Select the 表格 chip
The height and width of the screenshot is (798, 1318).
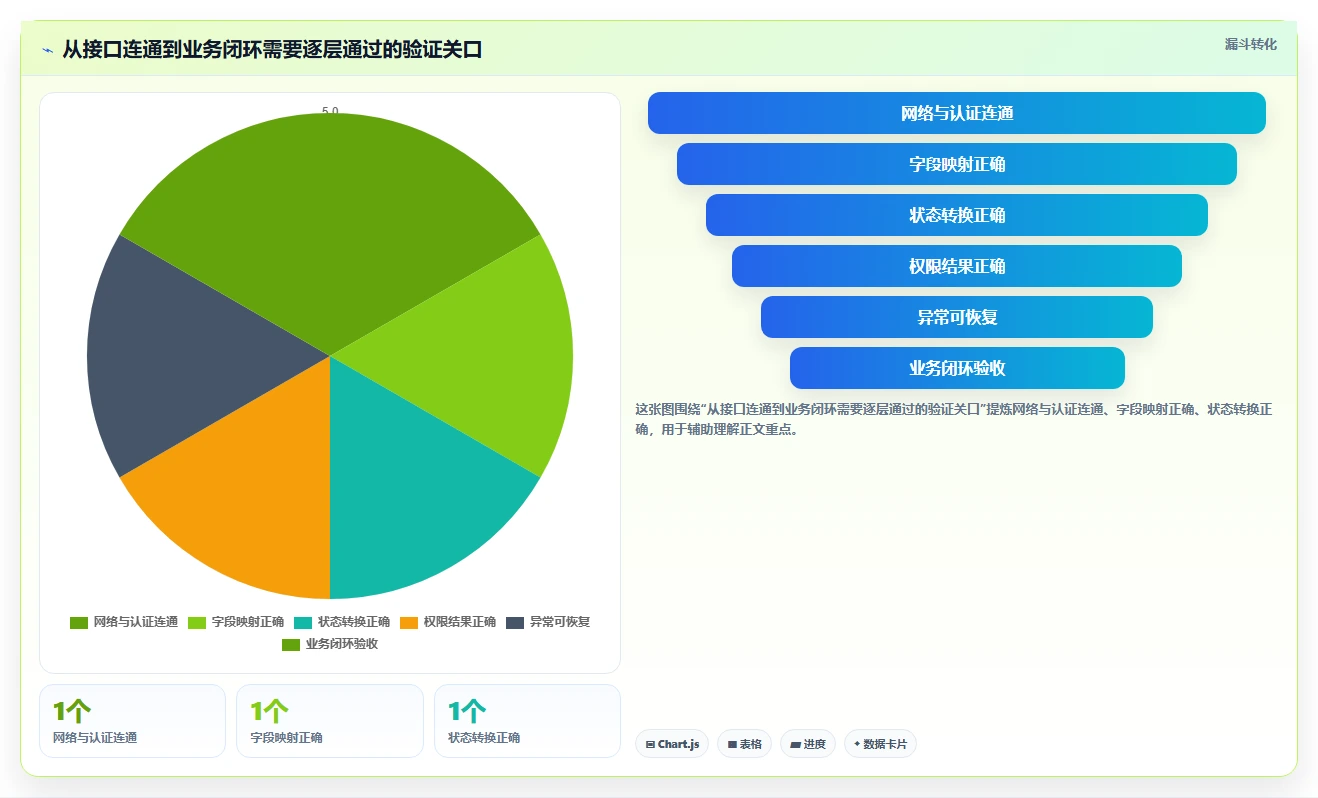pyautogui.click(x=744, y=744)
